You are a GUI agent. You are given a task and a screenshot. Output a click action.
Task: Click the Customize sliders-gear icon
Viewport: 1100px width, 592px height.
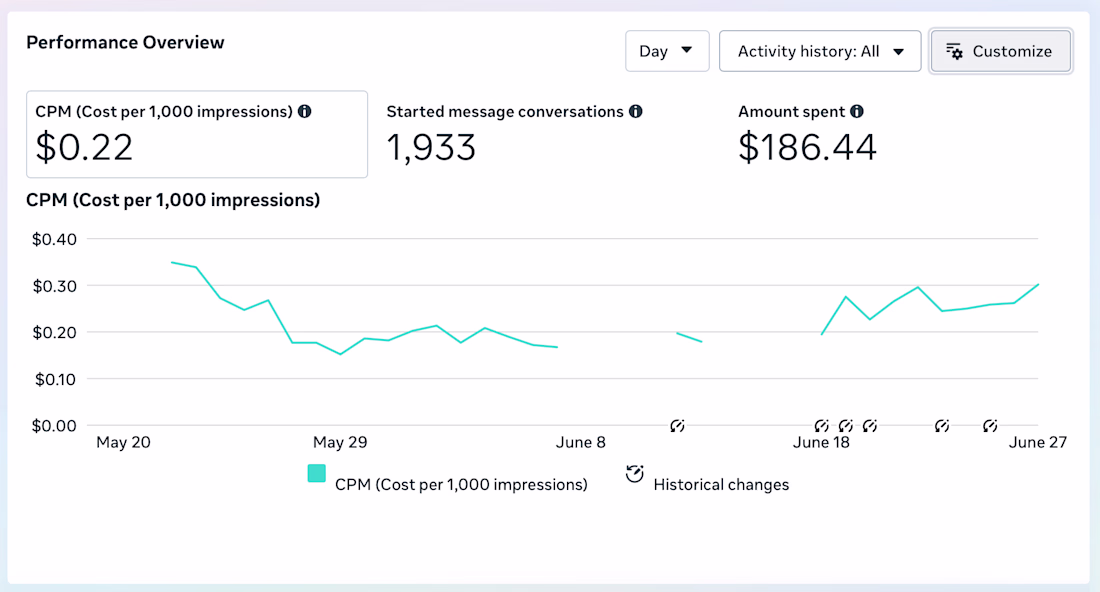pos(954,51)
